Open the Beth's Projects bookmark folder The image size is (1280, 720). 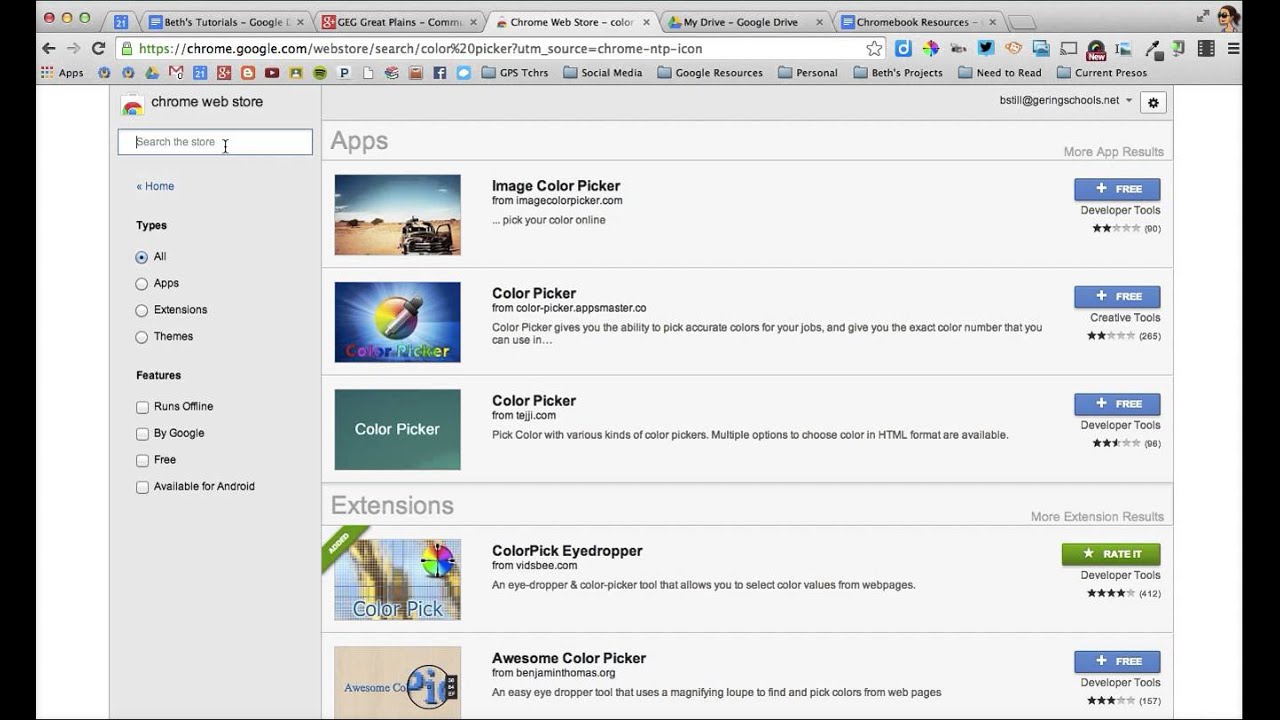(x=898, y=72)
